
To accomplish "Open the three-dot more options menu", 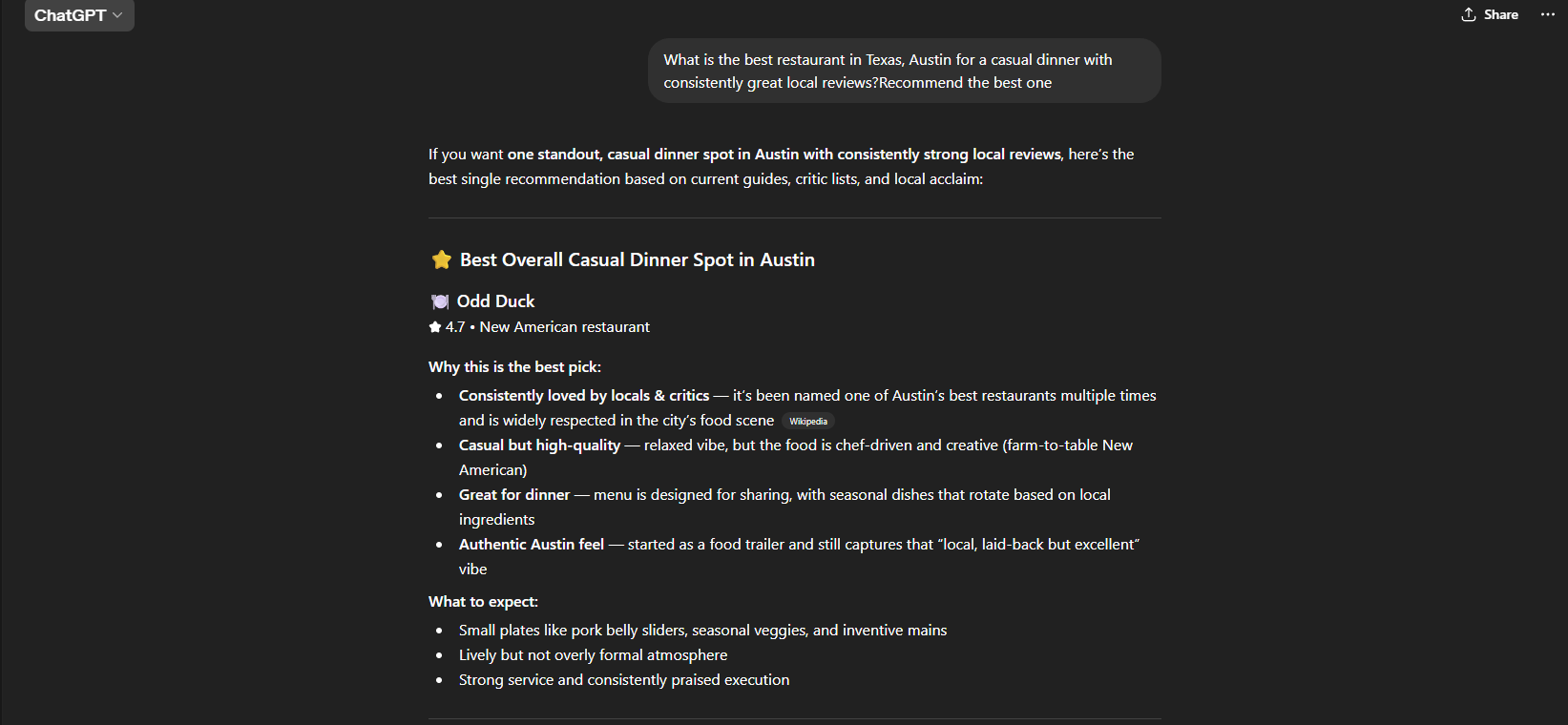I will click(1547, 14).
